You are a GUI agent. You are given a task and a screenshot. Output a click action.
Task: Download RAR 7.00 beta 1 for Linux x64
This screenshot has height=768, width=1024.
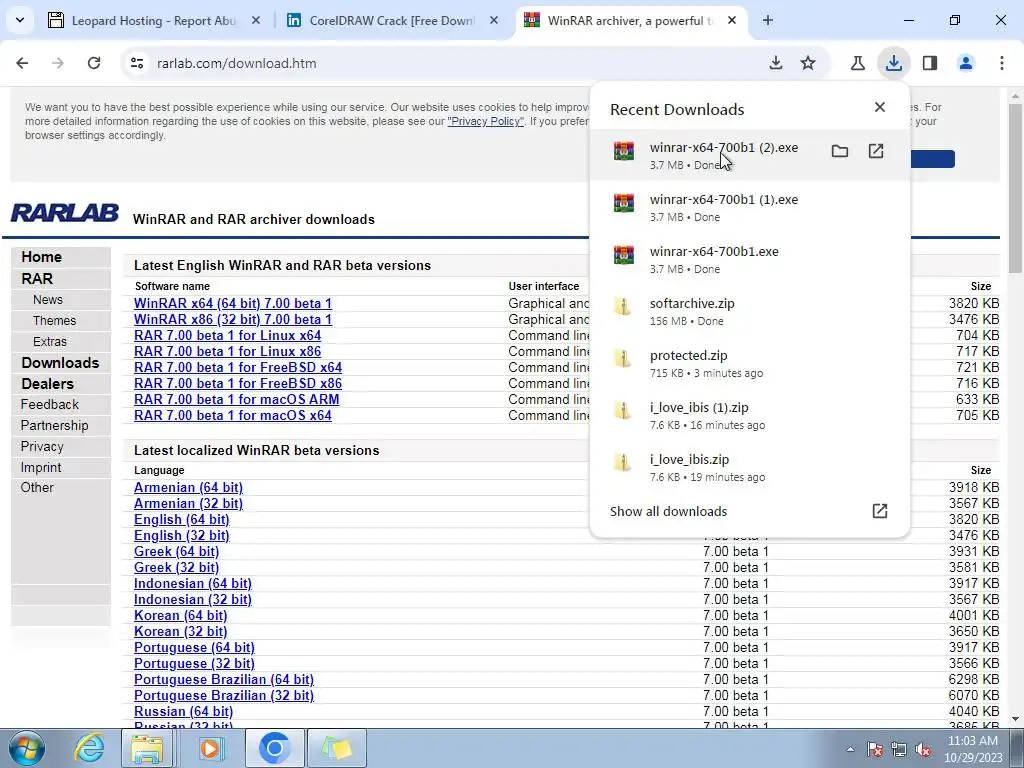pos(227,335)
